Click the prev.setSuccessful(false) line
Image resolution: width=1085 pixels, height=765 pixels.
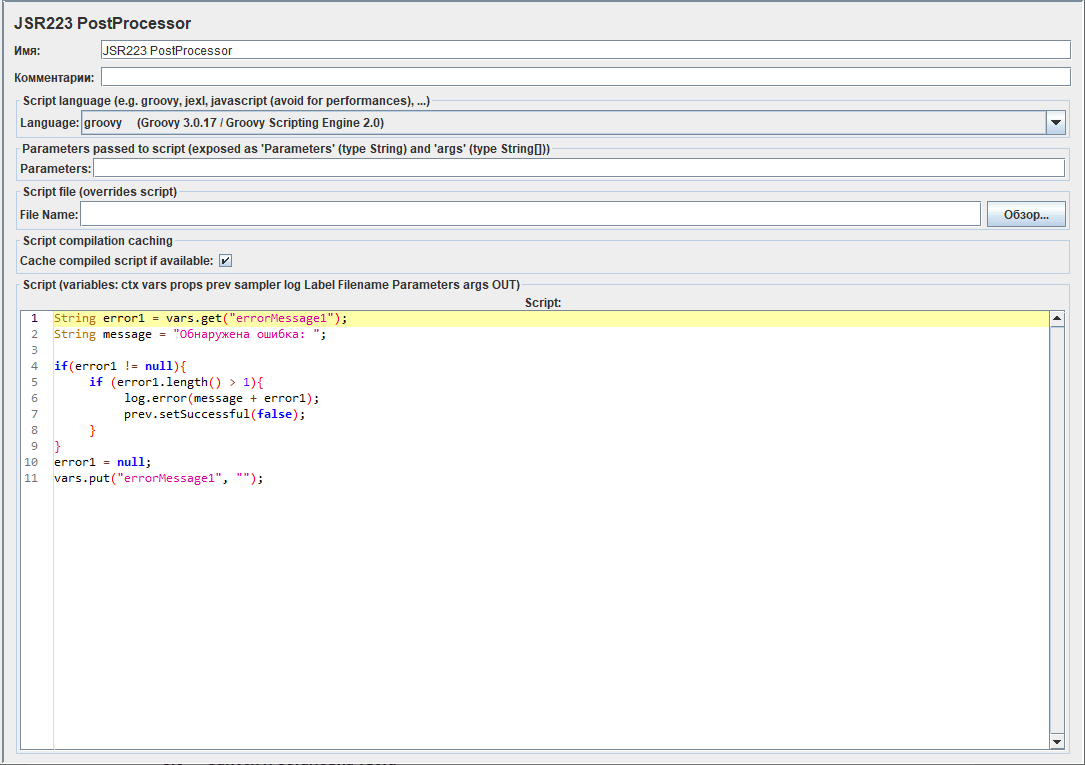215,414
